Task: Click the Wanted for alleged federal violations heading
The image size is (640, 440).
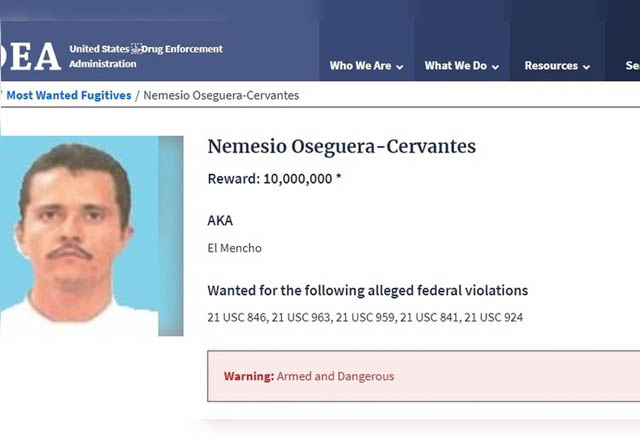Action: point(367,290)
